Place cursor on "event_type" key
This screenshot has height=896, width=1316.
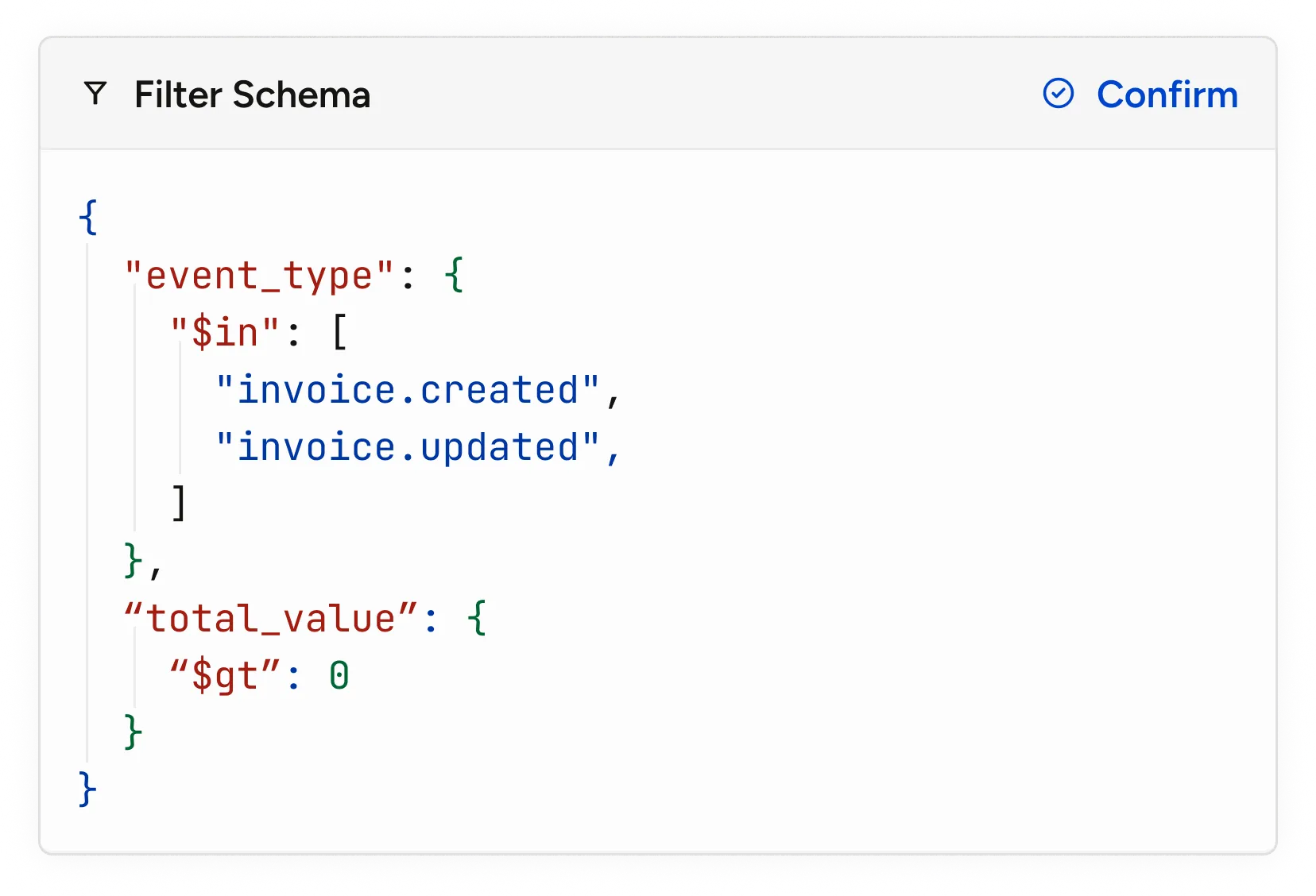[x=260, y=276]
